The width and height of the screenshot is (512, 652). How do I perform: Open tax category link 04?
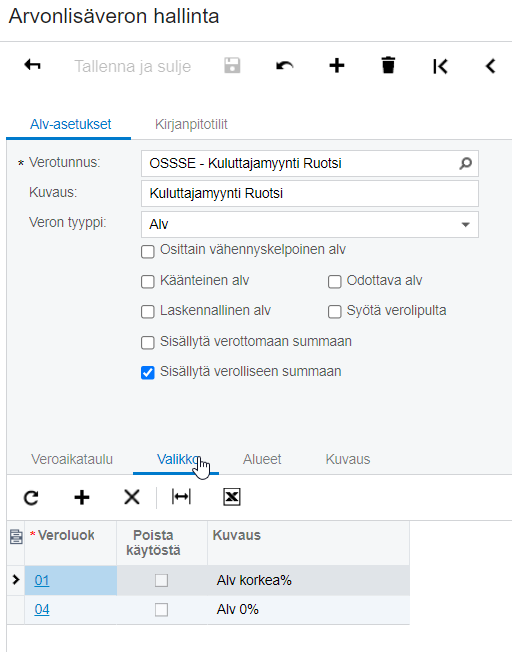click(x=42, y=610)
